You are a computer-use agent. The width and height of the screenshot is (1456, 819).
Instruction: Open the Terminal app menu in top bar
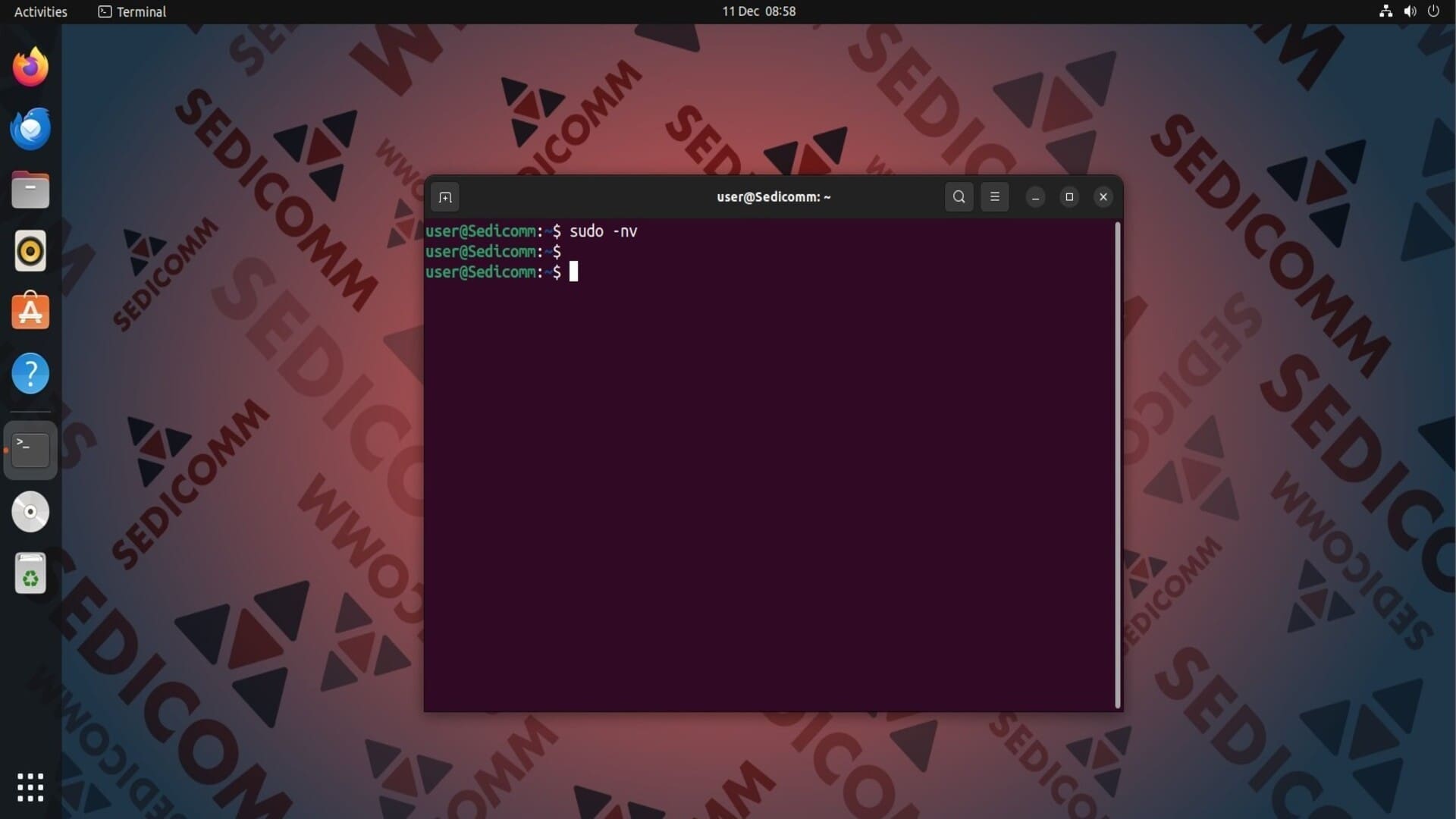[x=132, y=11]
